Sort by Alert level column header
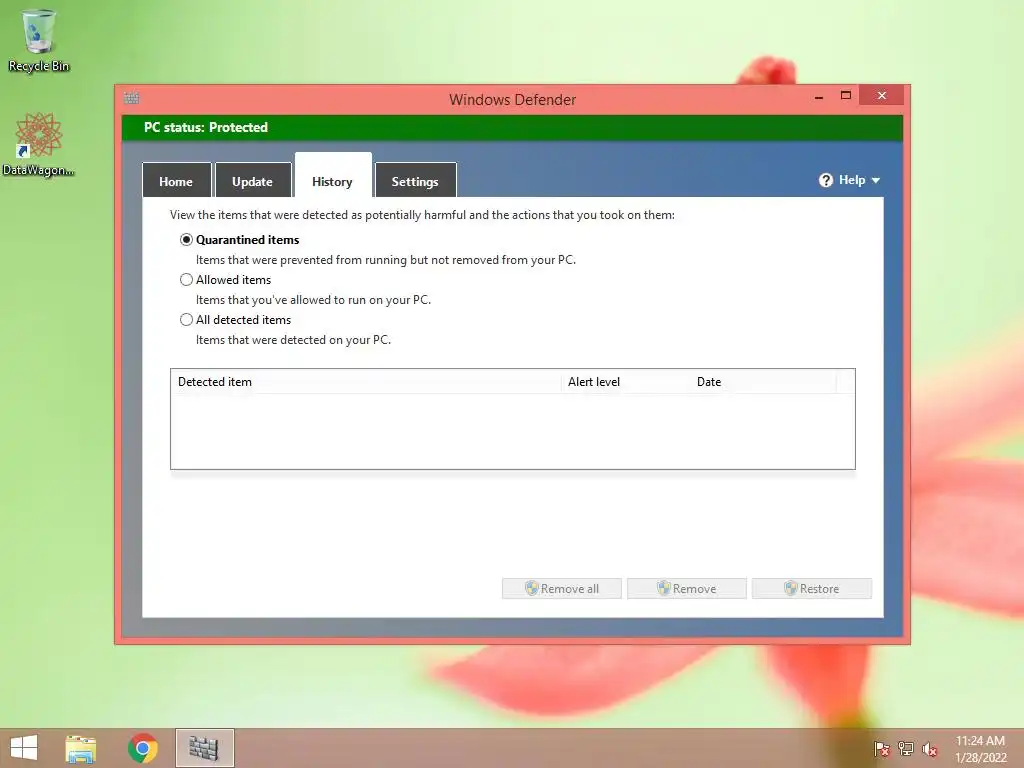Image resolution: width=1024 pixels, height=768 pixels. (x=626, y=382)
